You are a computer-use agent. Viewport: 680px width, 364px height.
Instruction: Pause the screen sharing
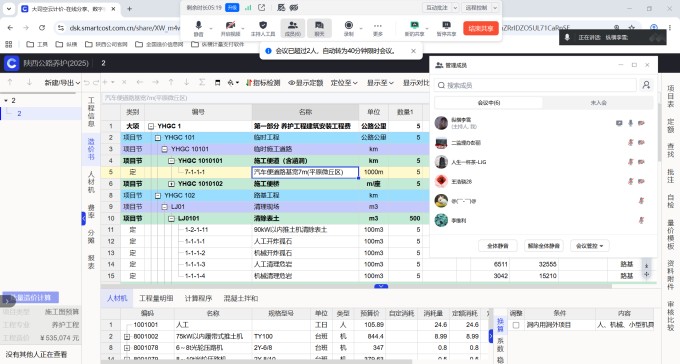tap(446, 28)
